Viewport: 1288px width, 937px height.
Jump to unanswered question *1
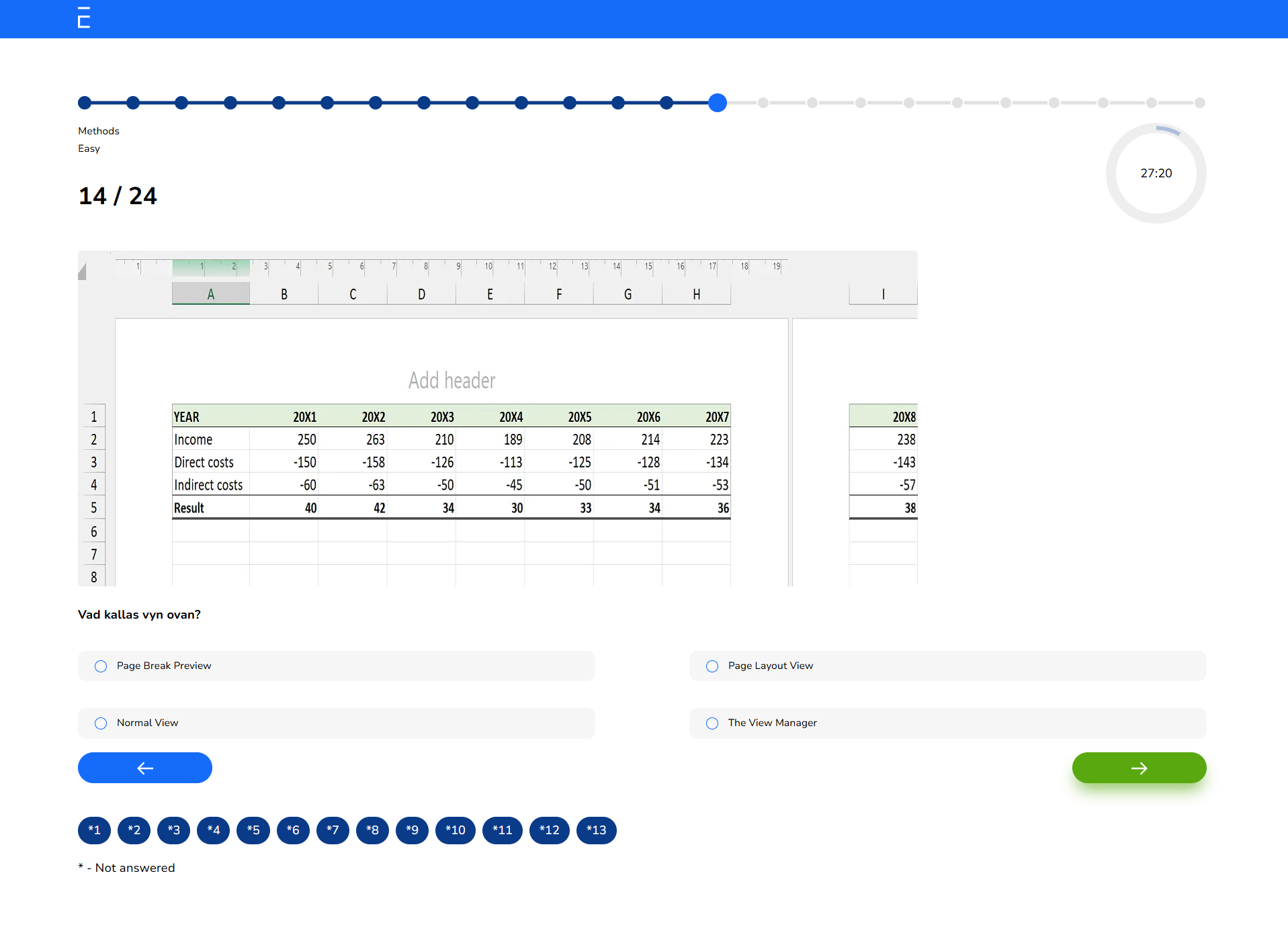(x=94, y=830)
